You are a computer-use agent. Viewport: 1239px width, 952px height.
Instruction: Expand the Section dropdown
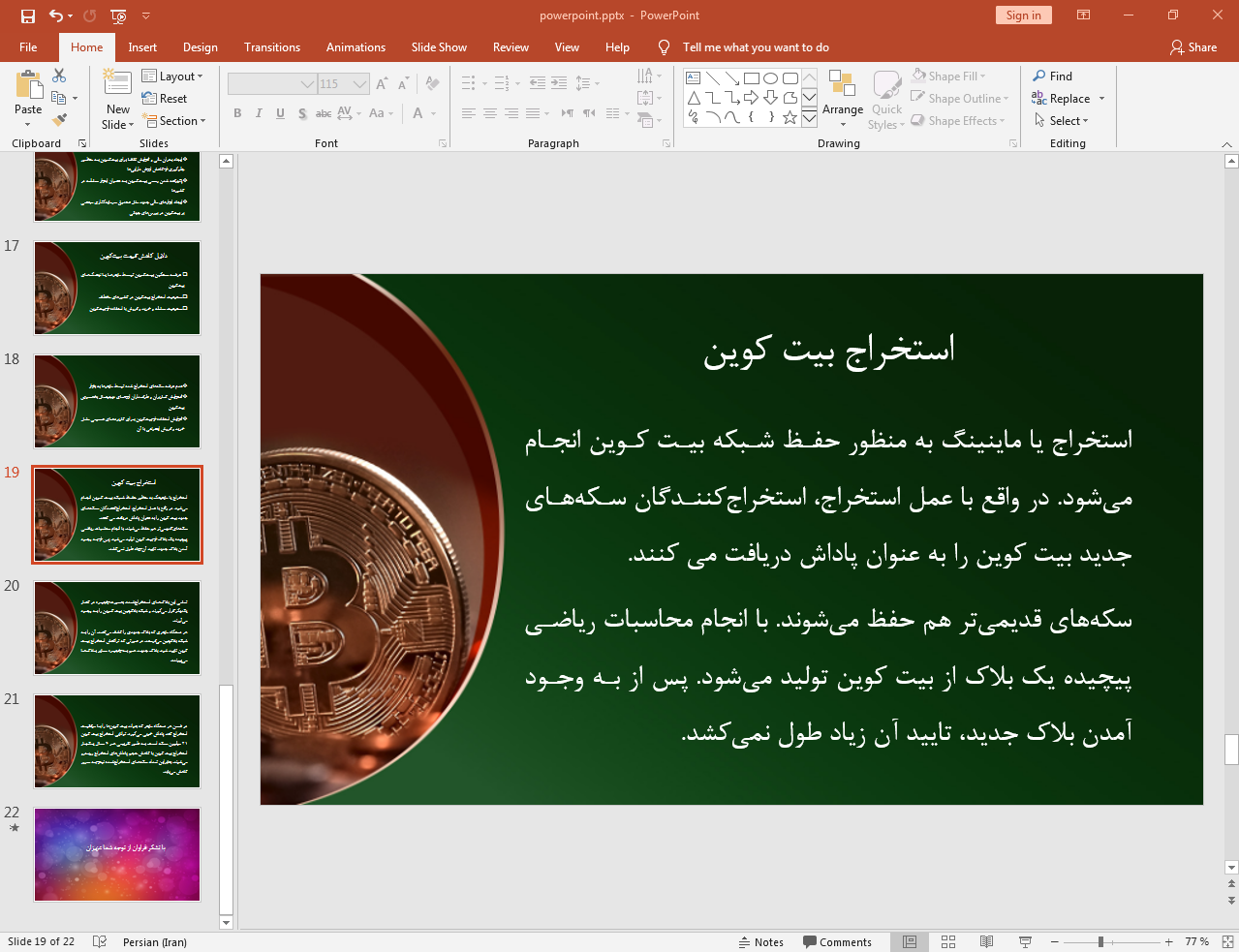click(x=174, y=120)
